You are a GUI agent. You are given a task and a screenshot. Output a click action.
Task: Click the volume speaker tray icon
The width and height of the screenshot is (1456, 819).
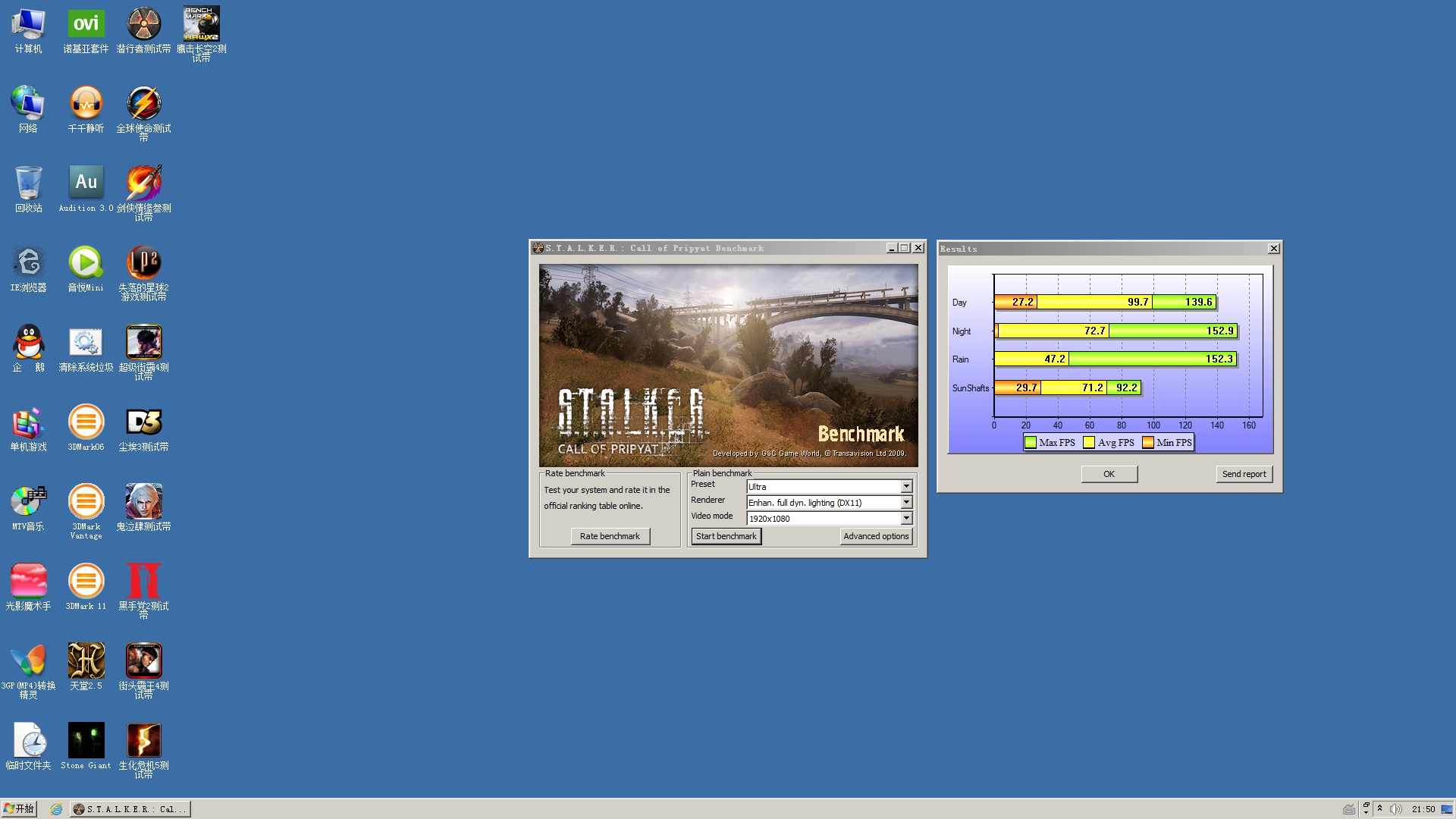click(1395, 809)
